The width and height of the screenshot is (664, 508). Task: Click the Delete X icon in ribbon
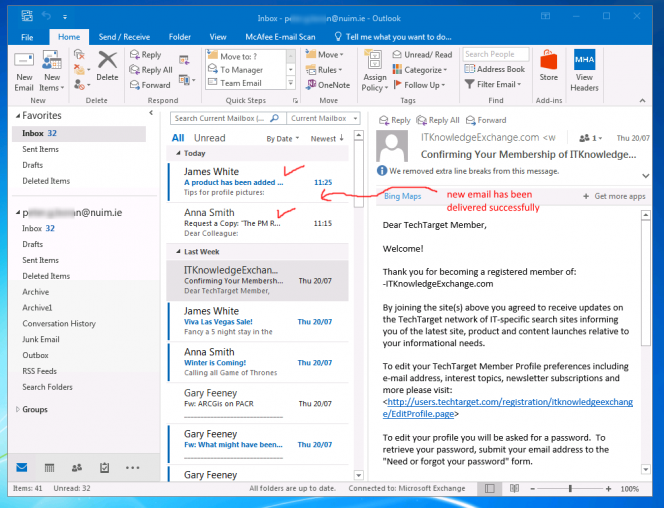(108, 60)
